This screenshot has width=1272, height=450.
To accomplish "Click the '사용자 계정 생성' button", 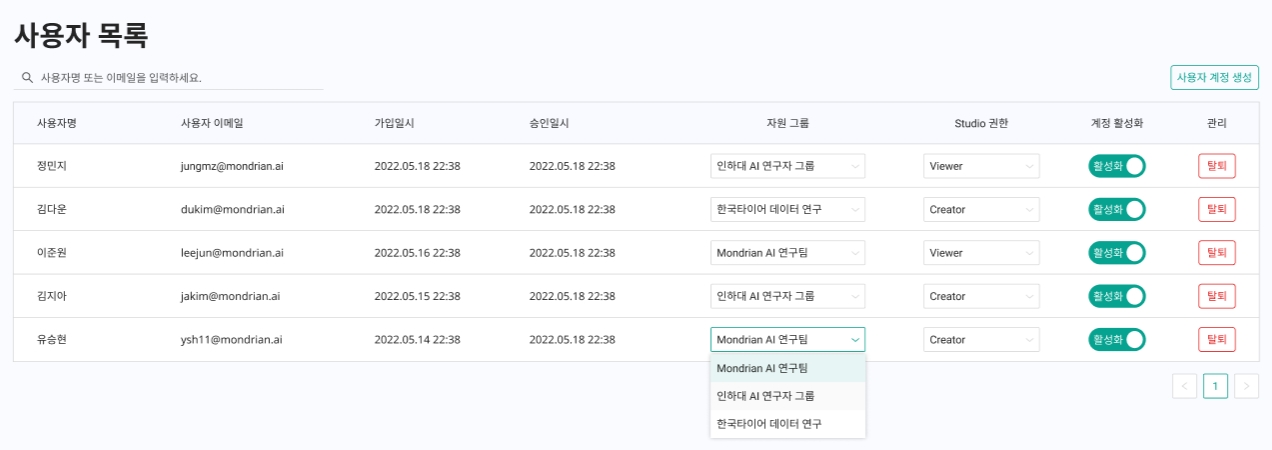I will pyautogui.click(x=1214, y=77).
